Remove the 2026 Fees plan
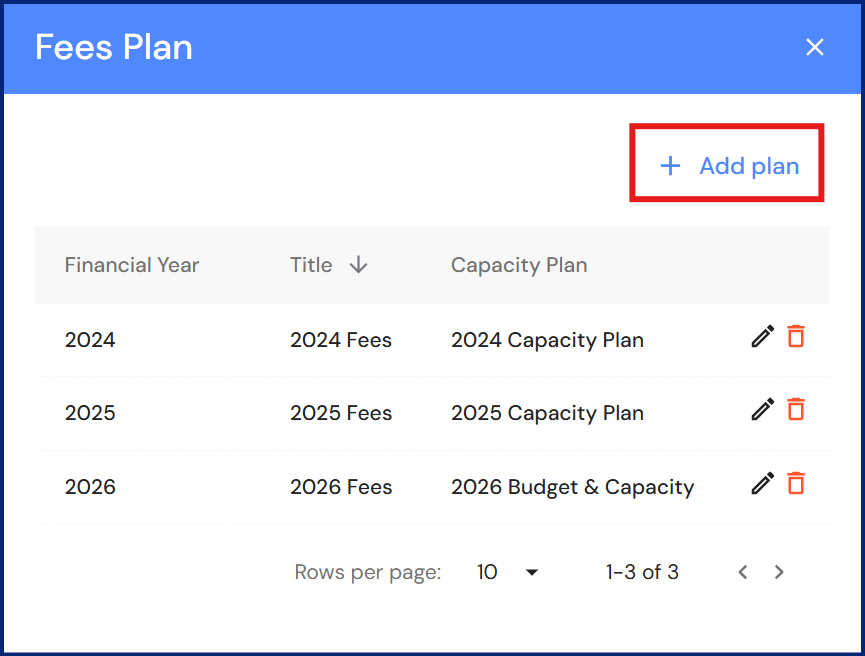 pyautogui.click(x=796, y=484)
